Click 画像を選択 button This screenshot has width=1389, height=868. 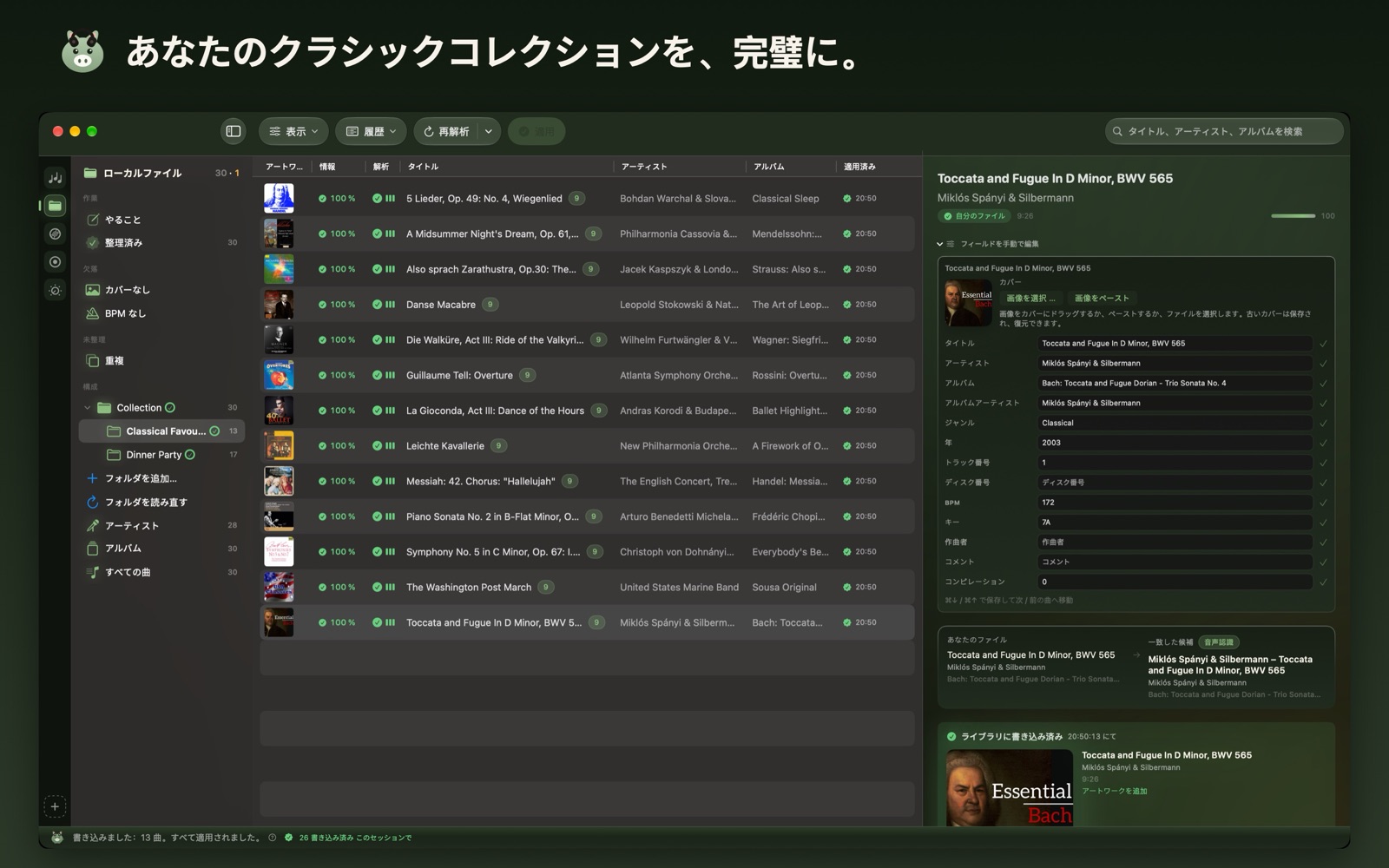click(1030, 299)
